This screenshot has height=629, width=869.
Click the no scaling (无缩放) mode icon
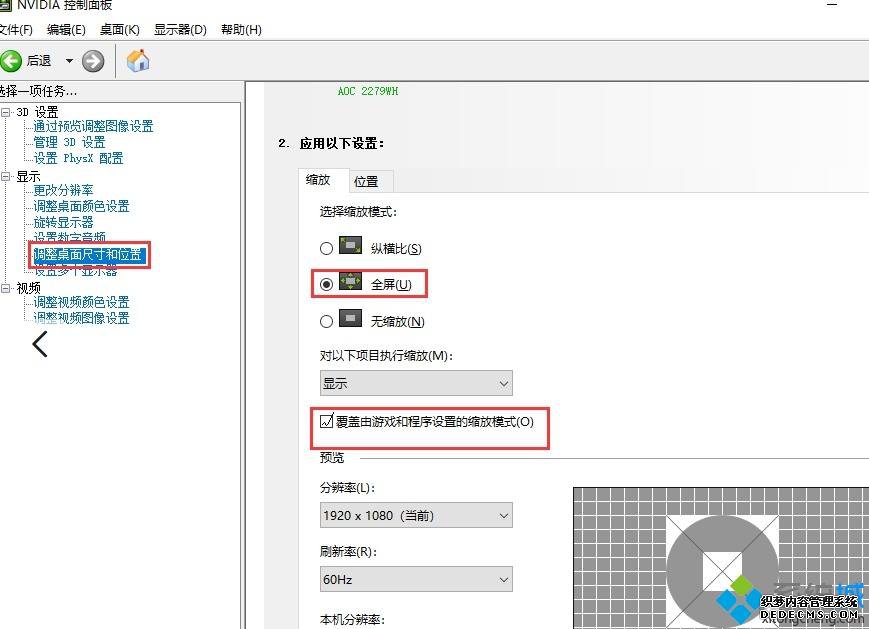click(350, 318)
